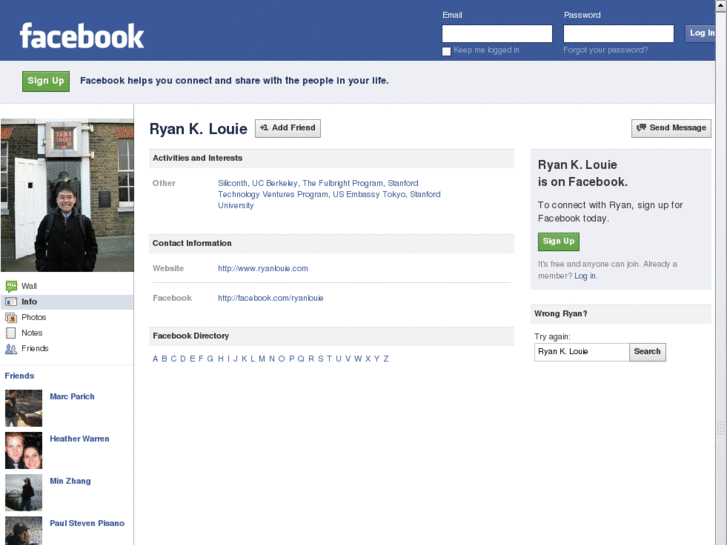Open directory letter W
Image resolution: width=727 pixels, height=545 pixels.
[358, 359]
